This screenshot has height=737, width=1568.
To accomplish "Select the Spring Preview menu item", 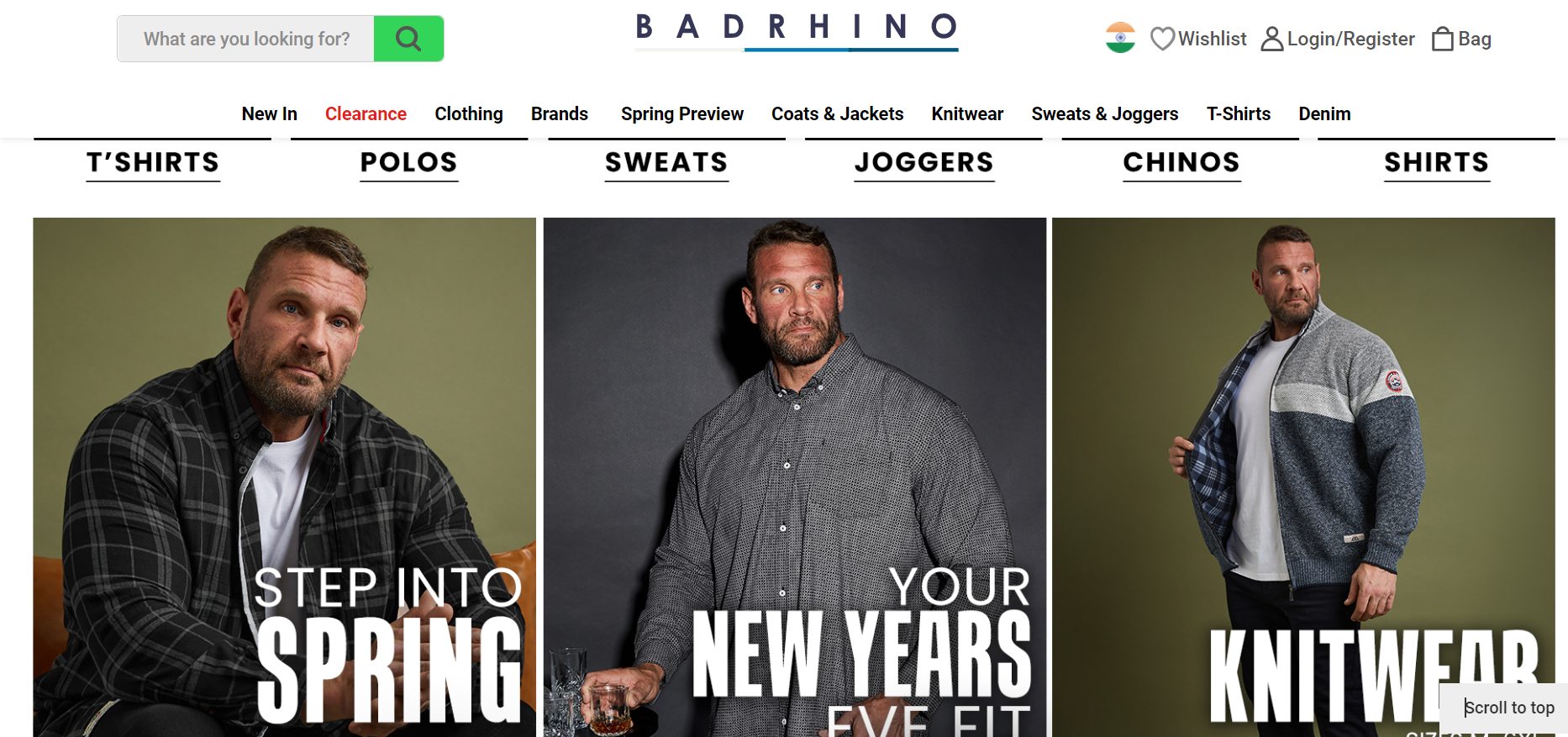I will coord(682,113).
